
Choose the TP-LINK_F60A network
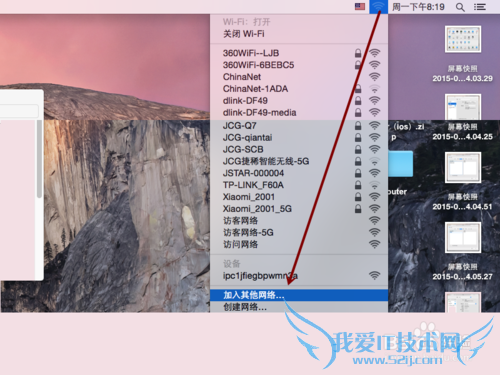(x=299, y=185)
